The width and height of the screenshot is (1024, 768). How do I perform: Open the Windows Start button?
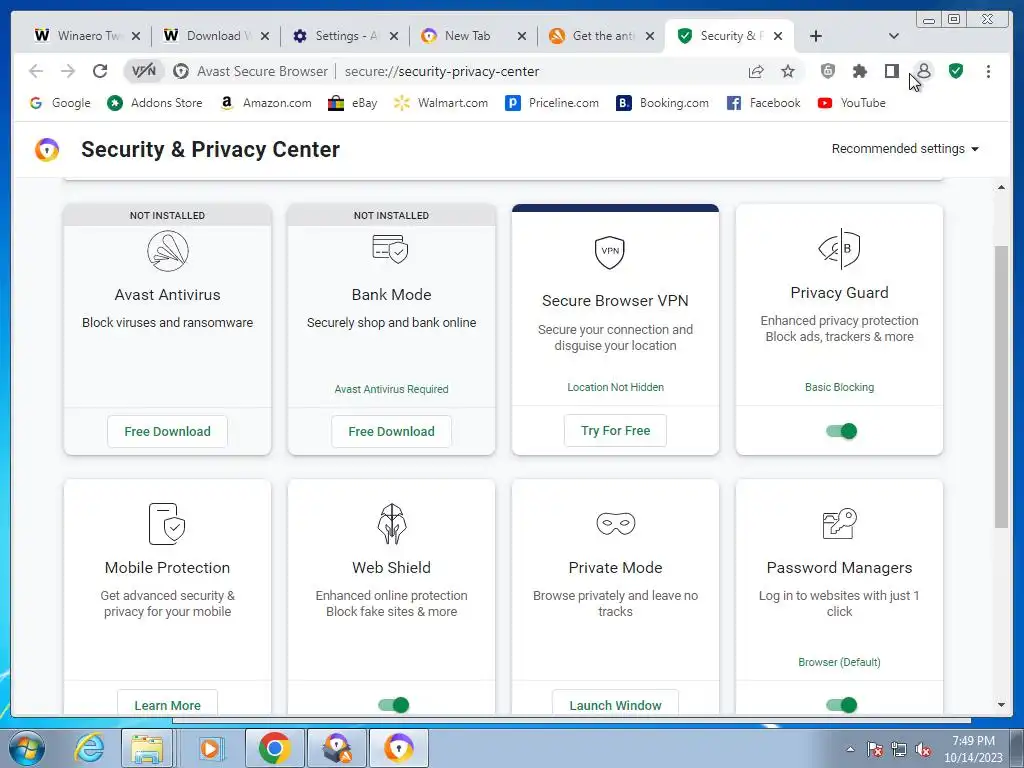[25, 748]
